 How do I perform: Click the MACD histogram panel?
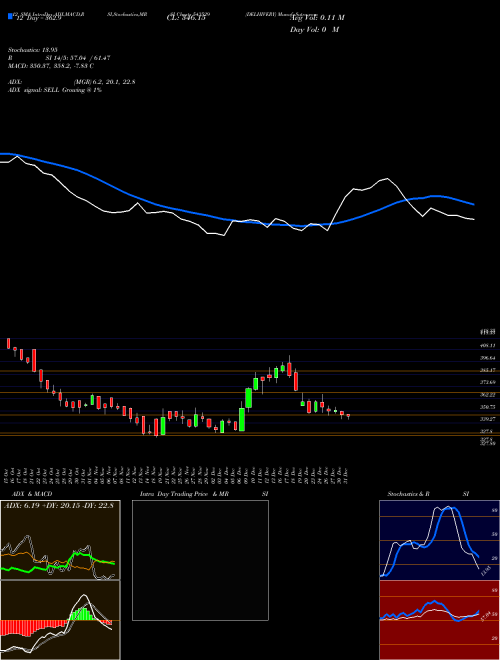[x=60, y=620]
